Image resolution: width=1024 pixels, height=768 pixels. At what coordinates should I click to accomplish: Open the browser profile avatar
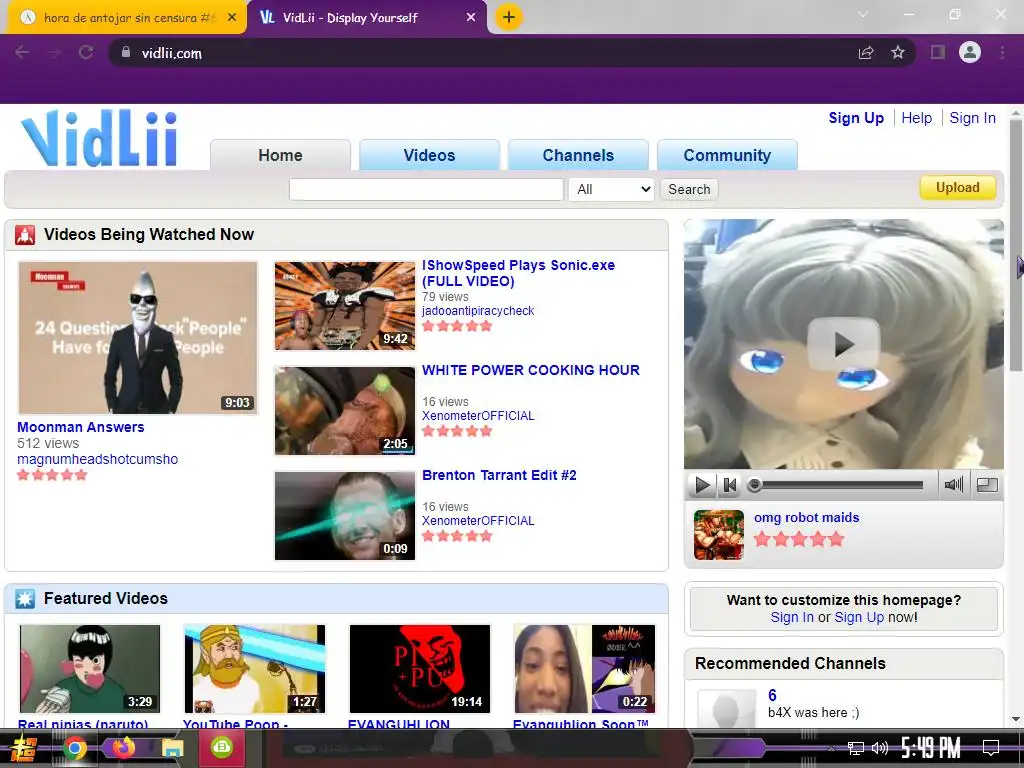click(970, 52)
